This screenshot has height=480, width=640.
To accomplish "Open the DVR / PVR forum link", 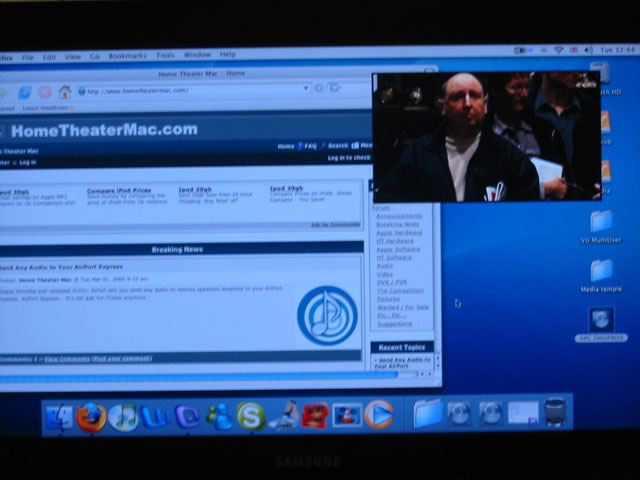I will coord(391,282).
